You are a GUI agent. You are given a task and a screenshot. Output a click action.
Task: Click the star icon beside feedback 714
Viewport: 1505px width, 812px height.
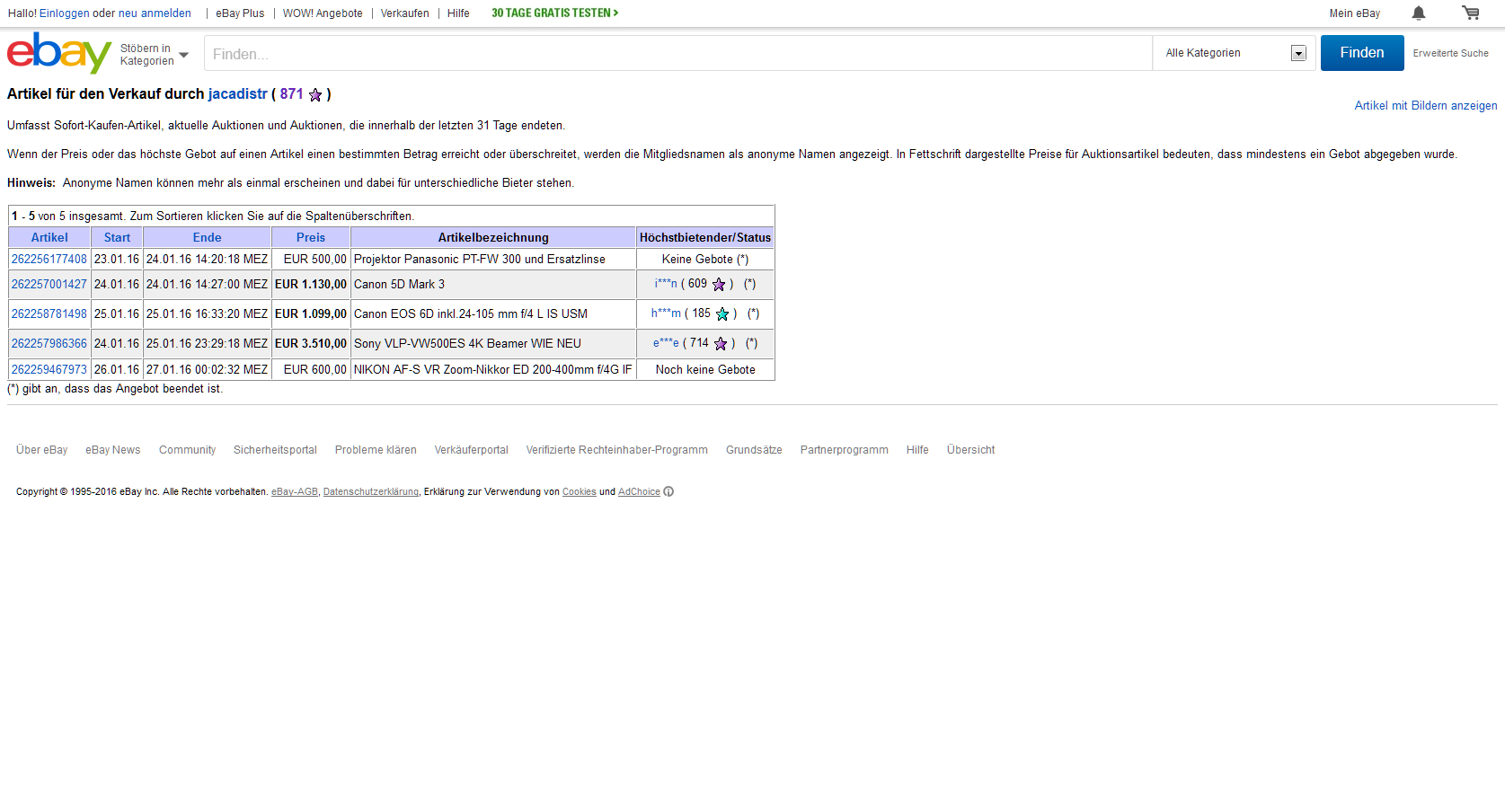click(721, 344)
